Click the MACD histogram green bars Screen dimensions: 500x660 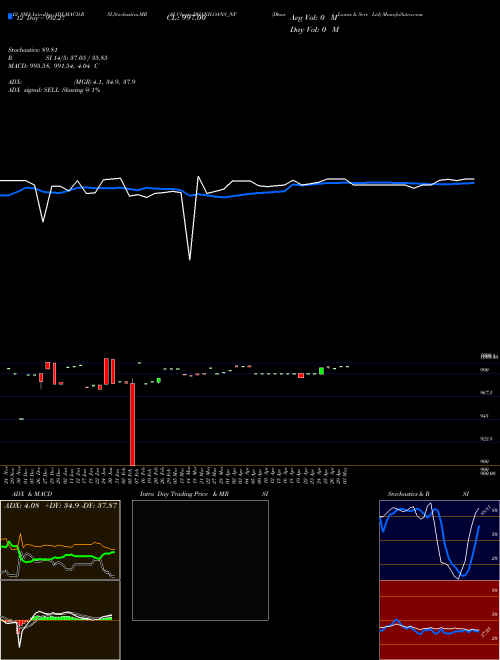point(72,618)
